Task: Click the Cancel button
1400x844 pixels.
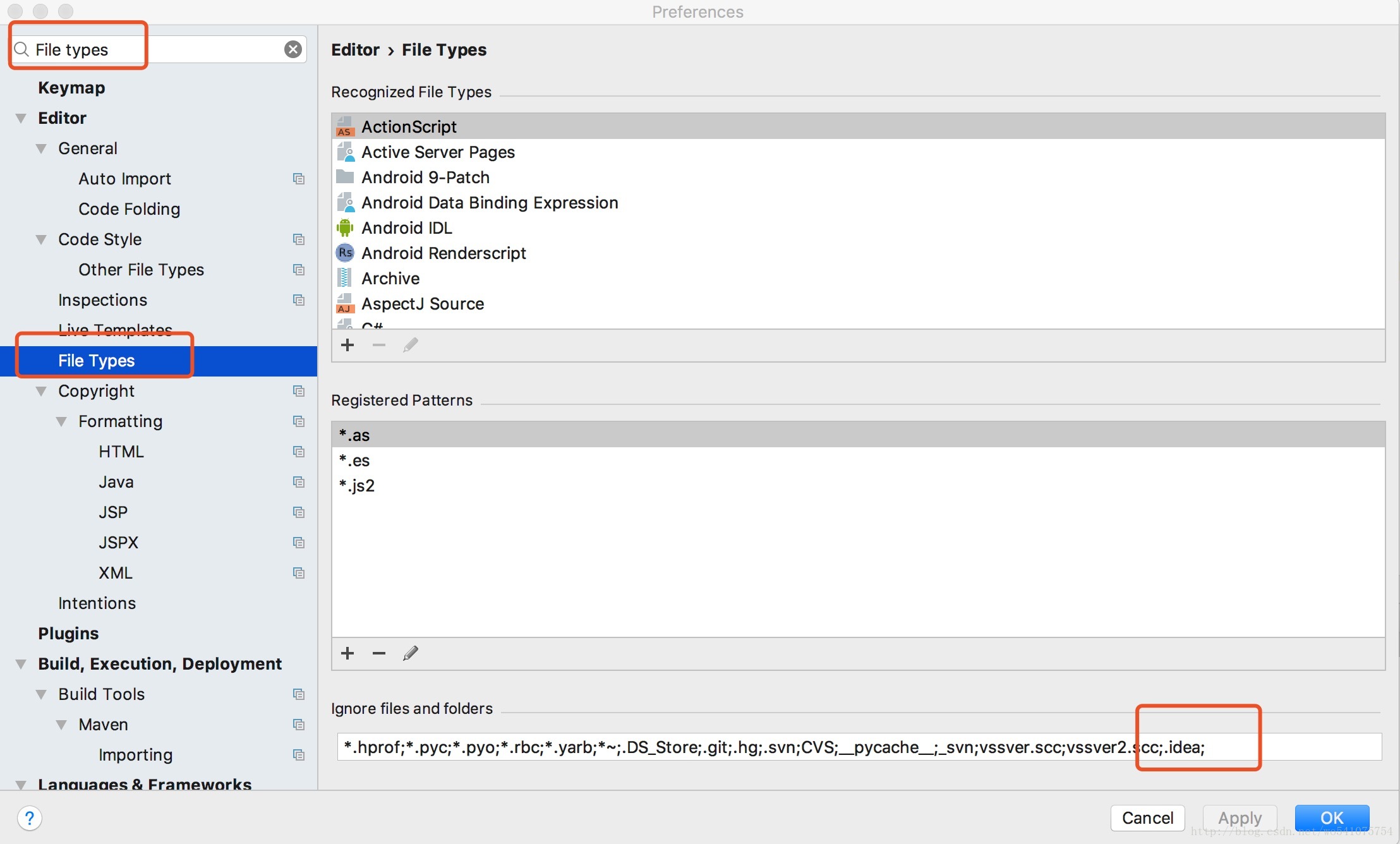Action: coord(1147,818)
